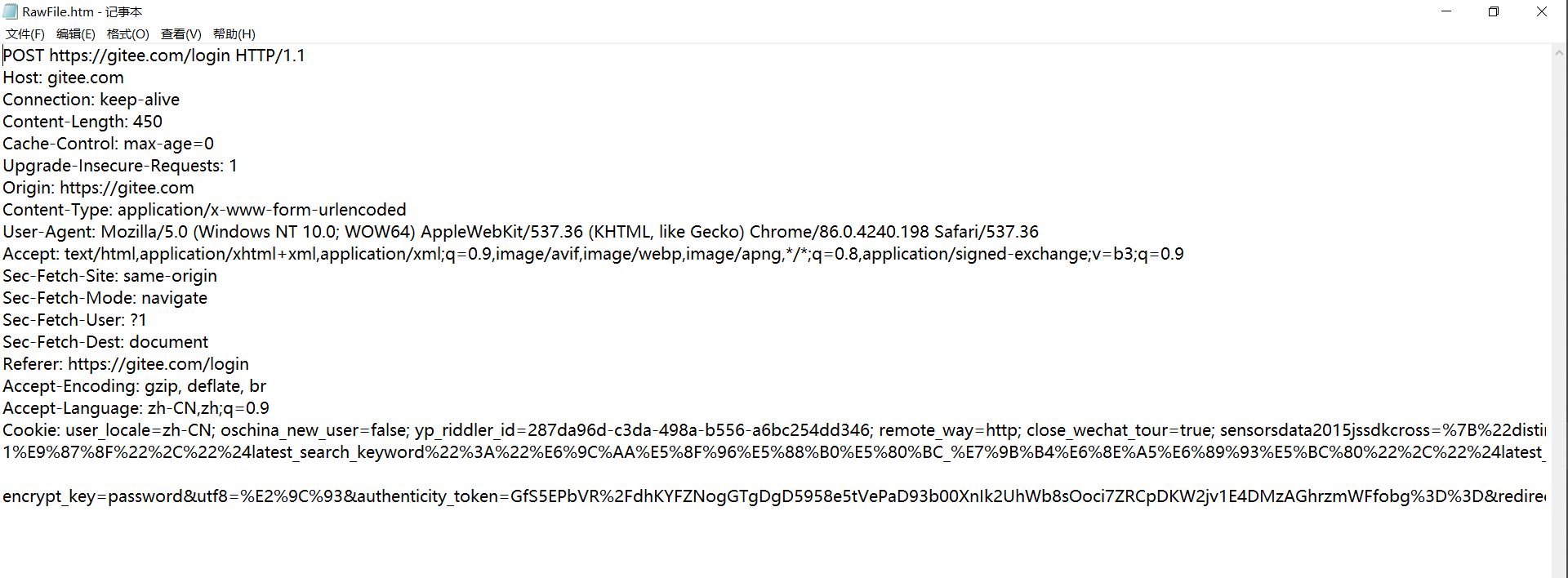
Task: Open the 查看(V) menu
Action: point(181,33)
